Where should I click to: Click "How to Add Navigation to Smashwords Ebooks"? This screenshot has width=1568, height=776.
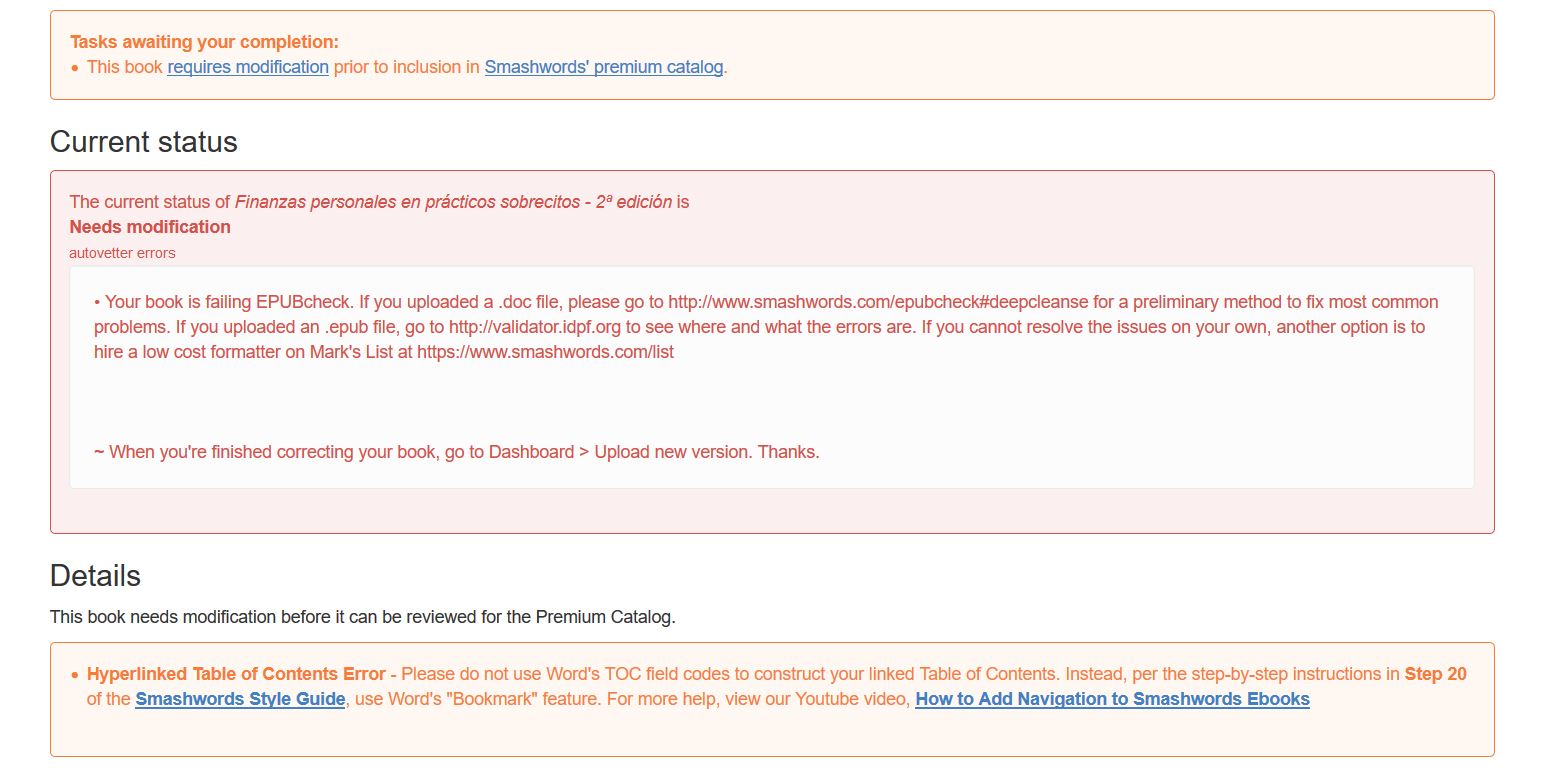point(1112,699)
